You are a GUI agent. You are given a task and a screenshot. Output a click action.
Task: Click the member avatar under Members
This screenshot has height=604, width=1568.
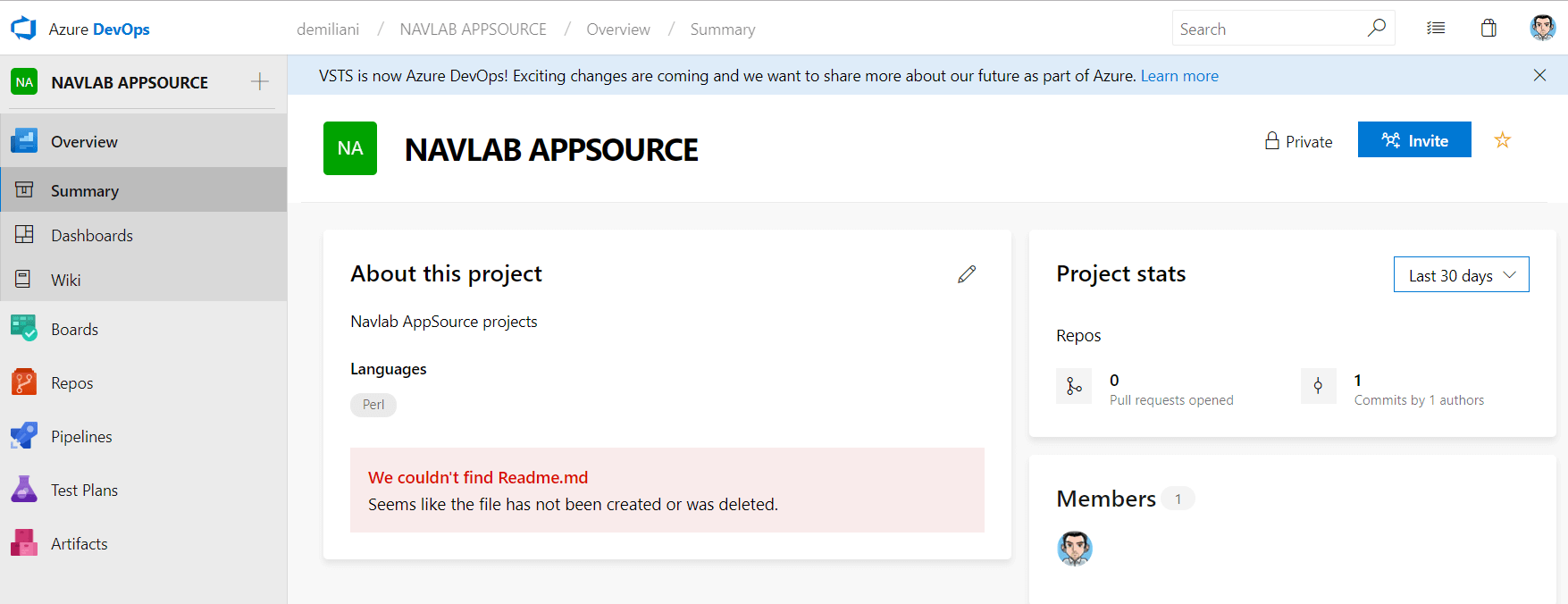point(1075,548)
